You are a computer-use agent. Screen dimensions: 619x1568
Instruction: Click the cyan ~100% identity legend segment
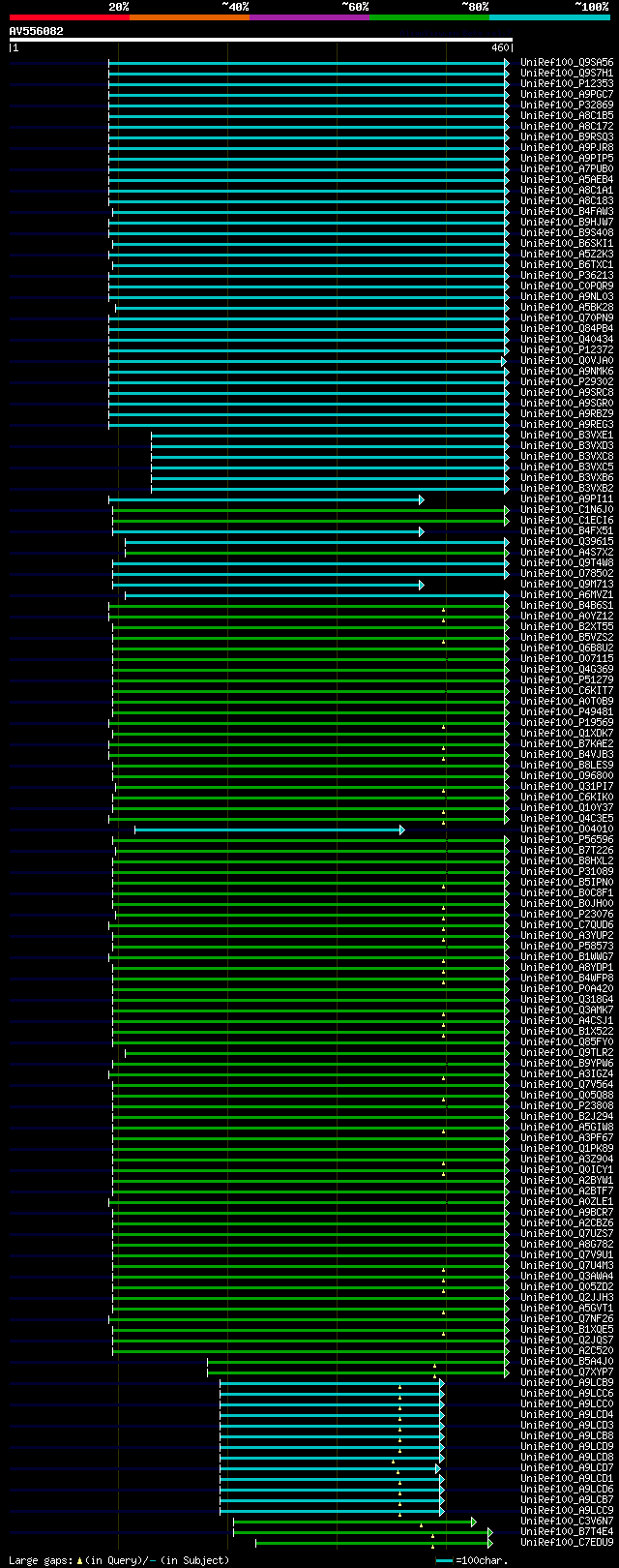(549, 17)
